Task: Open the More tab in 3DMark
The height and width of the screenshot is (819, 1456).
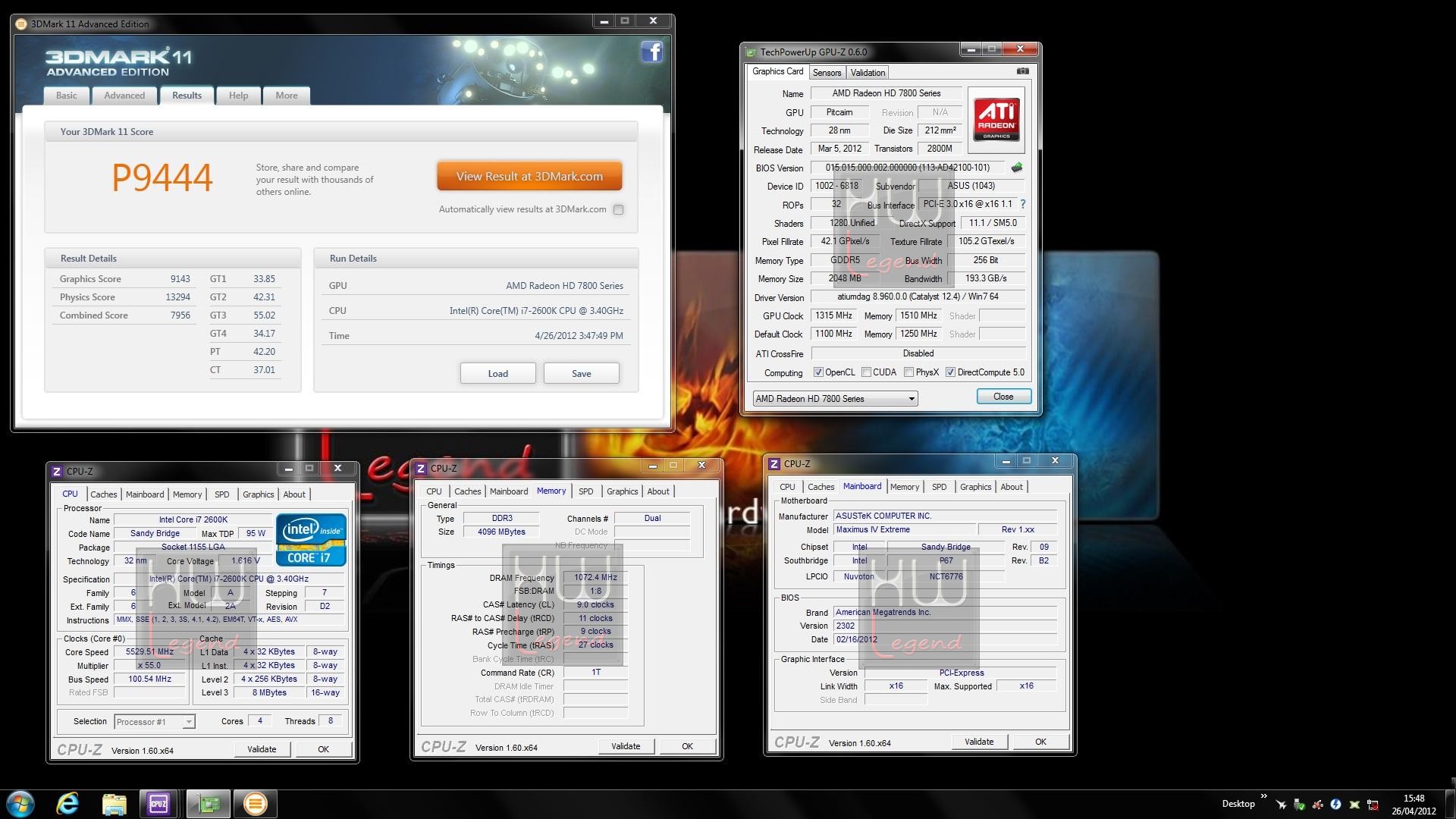Action: (x=287, y=96)
